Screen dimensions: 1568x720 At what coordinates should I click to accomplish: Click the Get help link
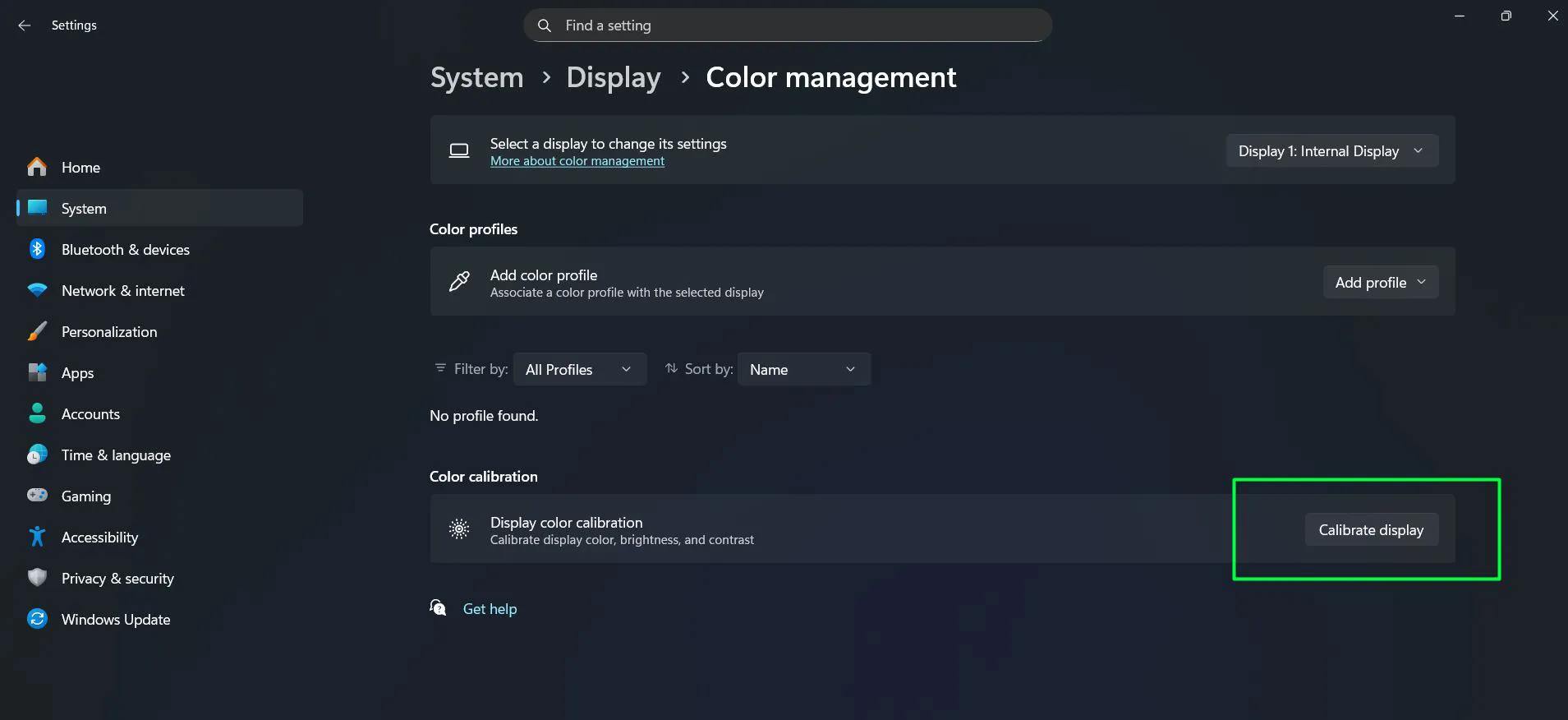(490, 608)
